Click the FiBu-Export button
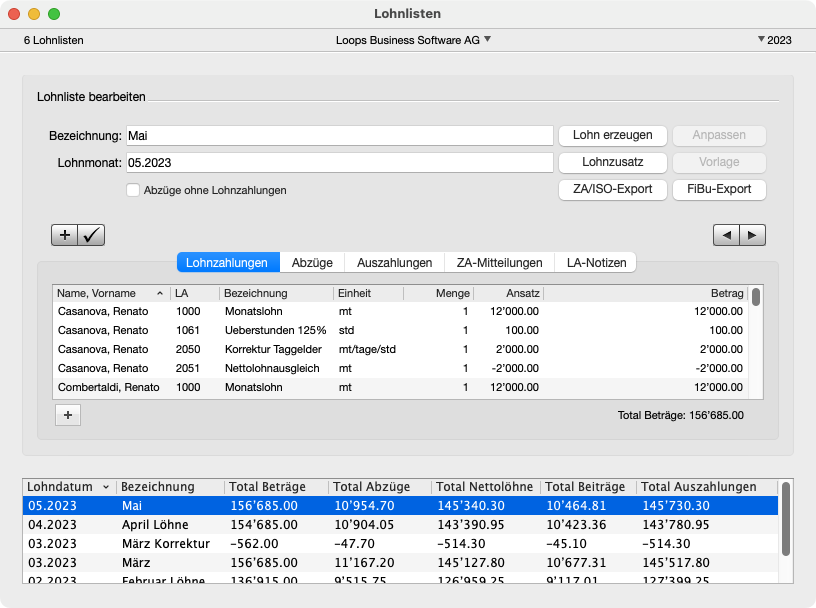 pyautogui.click(x=719, y=189)
